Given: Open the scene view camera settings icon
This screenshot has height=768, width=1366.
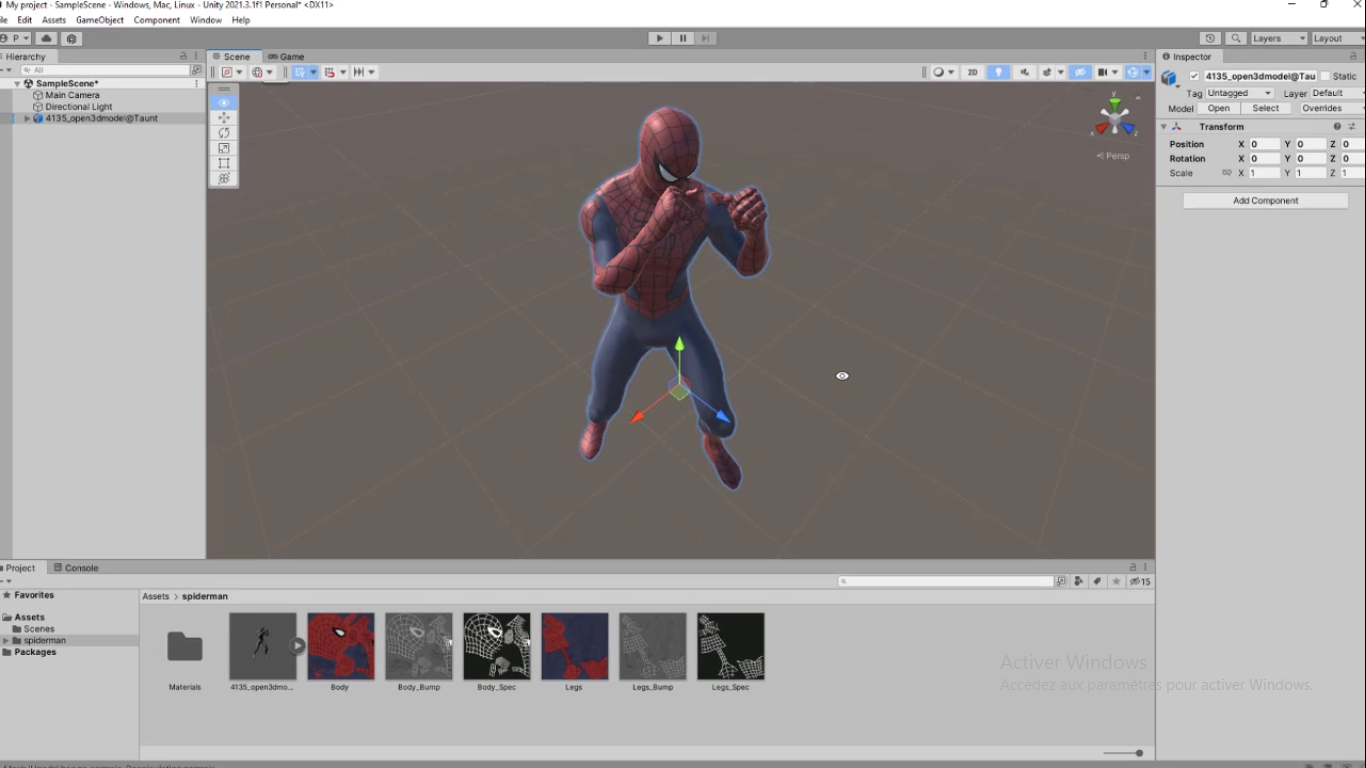Looking at the screenshot, I should coord(1104,71).
